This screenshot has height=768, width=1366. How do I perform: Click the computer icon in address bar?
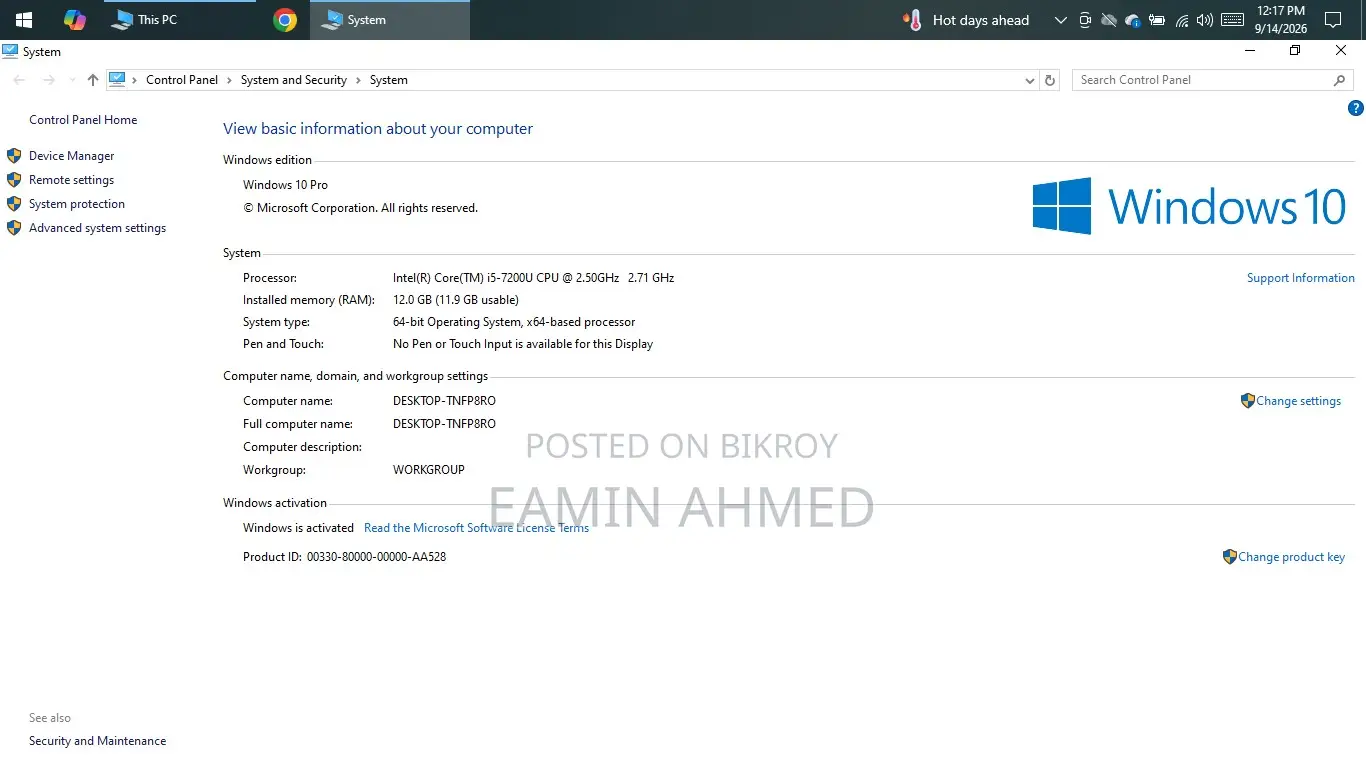[117, 79]
